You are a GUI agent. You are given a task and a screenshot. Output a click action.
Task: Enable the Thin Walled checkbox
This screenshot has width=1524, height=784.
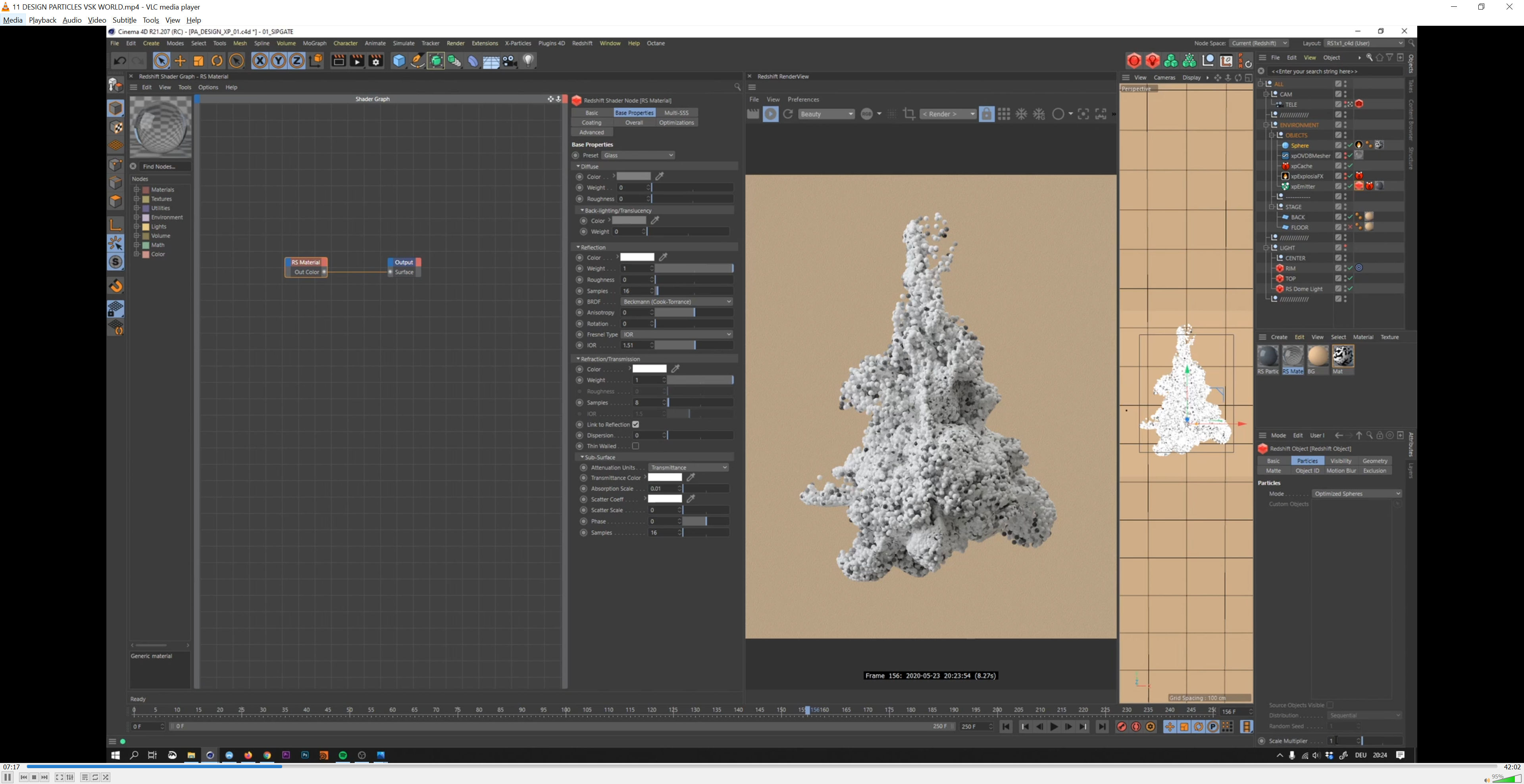pos(635,446)
